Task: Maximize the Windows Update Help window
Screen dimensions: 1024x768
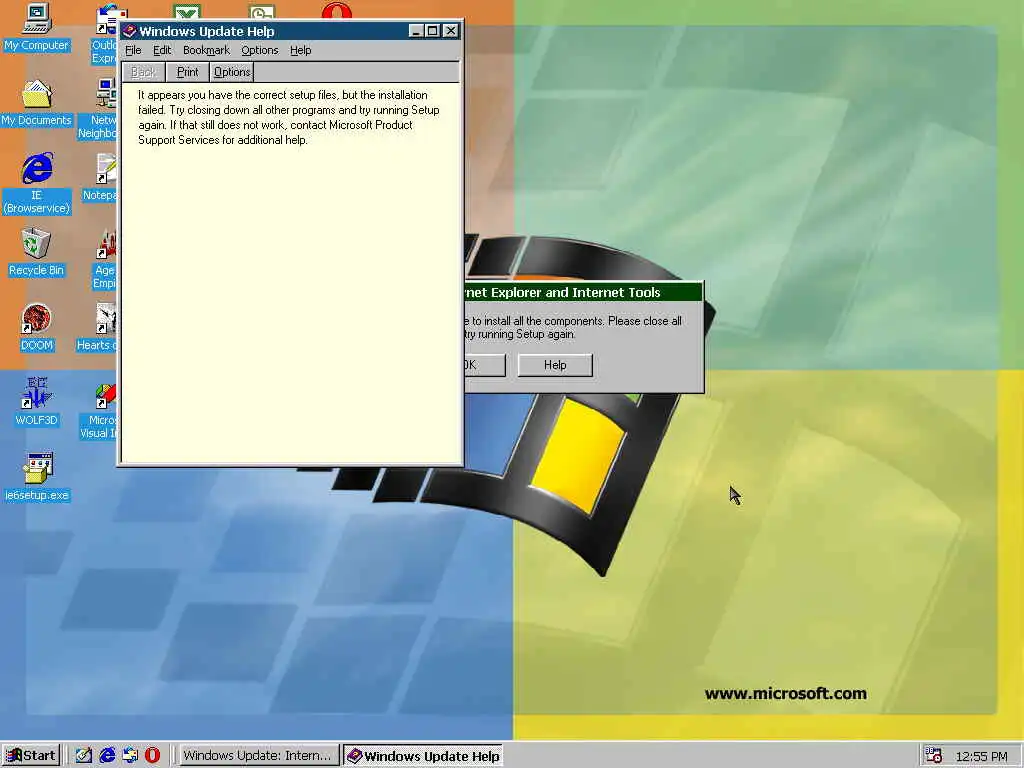Action: pyautogui.click(x=432, y=31)
